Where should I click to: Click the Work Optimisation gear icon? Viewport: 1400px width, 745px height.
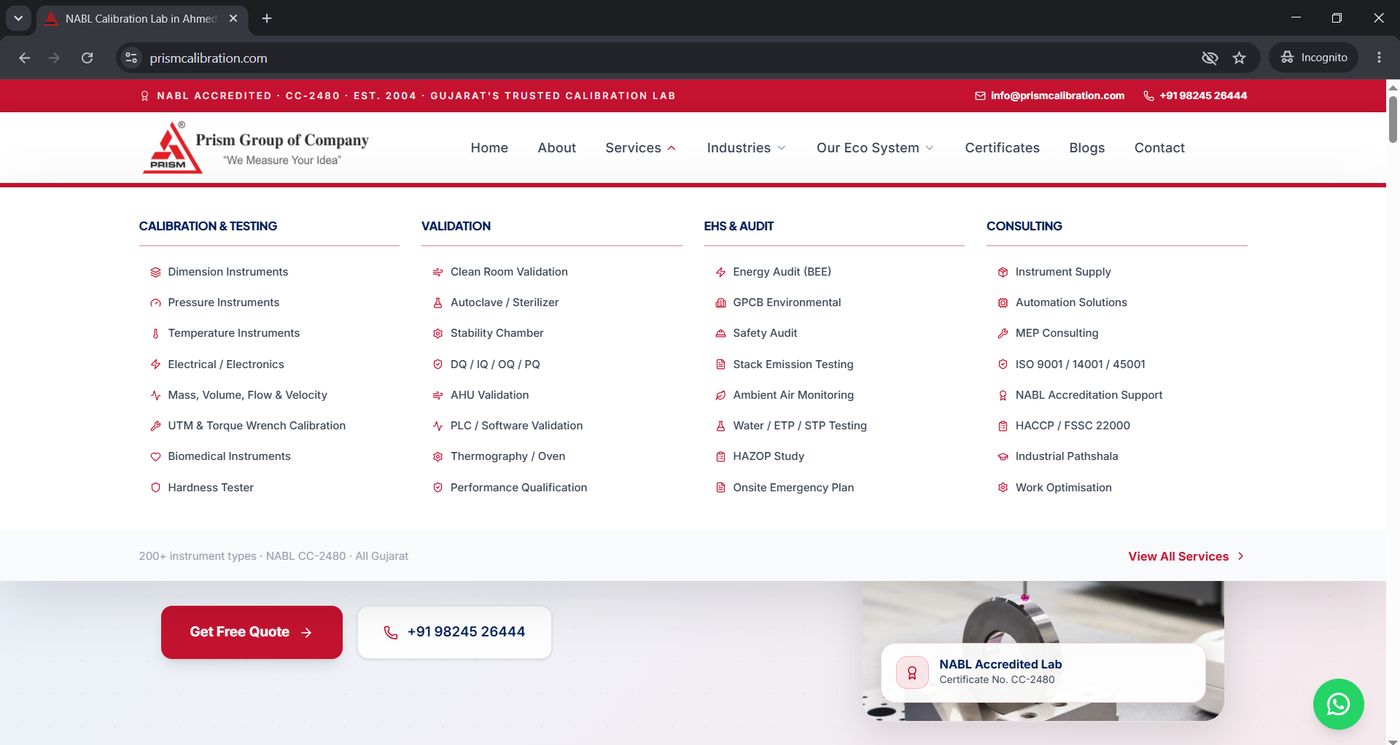pos(1003,488)
